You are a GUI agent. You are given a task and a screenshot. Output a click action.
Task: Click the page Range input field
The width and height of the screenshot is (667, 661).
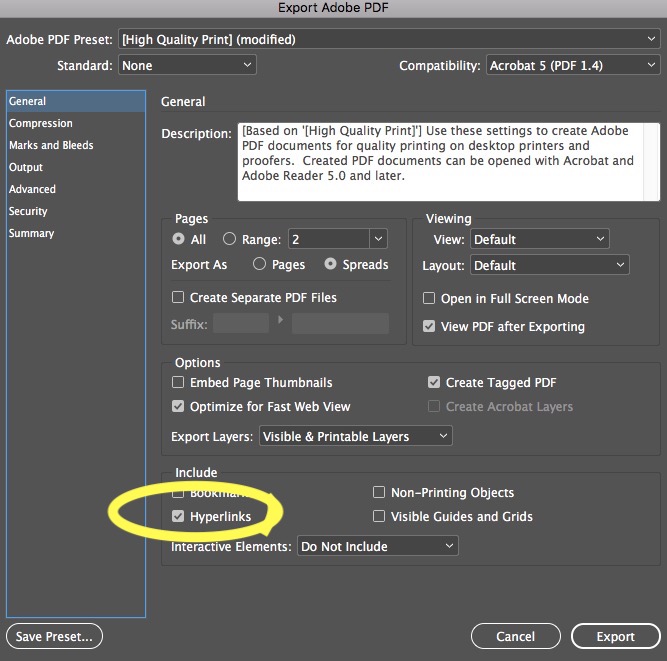pyautogui.click(x=329, y=239)
